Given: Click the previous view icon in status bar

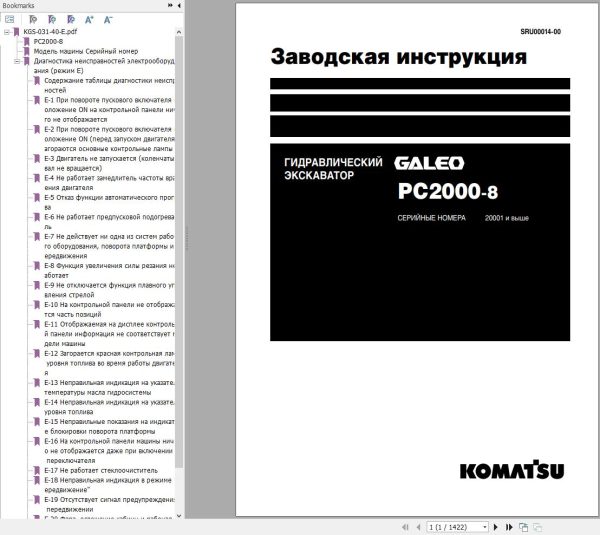Looking at the screenshot, I should tap(523, 527).
